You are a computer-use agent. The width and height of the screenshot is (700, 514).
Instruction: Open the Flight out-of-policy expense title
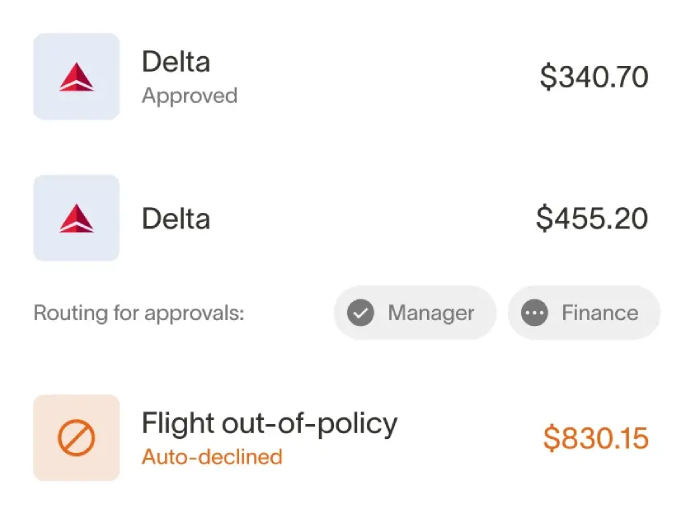tap(269, 423)
